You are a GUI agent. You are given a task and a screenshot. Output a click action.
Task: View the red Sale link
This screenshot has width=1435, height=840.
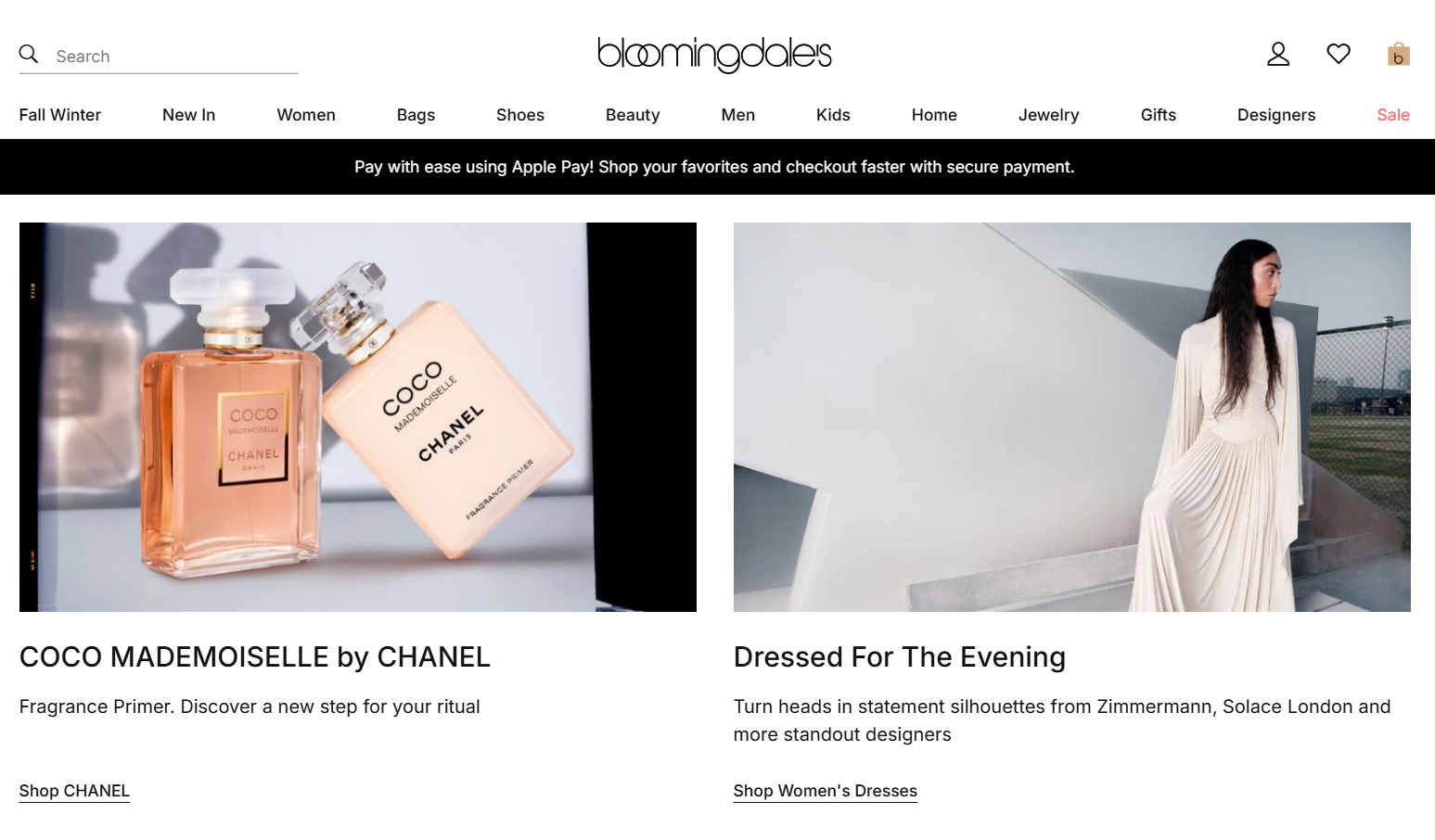pos(1393,115)
